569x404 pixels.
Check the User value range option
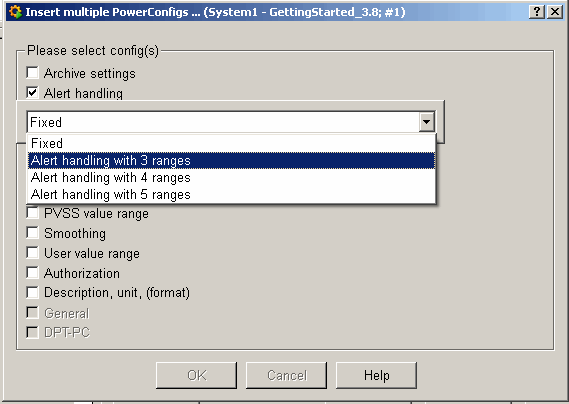click(32, 252)
